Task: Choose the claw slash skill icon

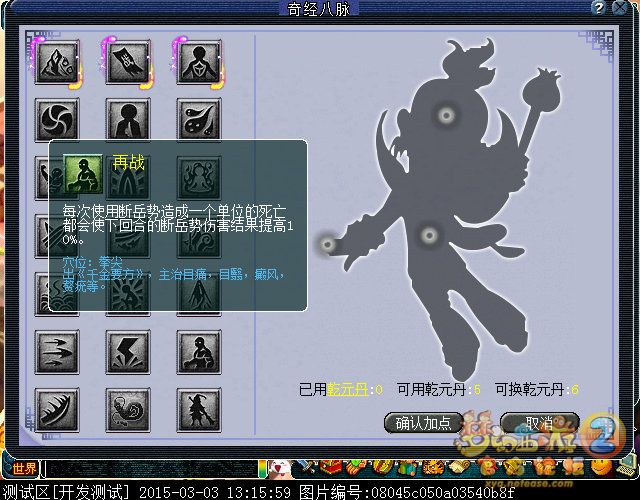Action: tap(57, 410)
